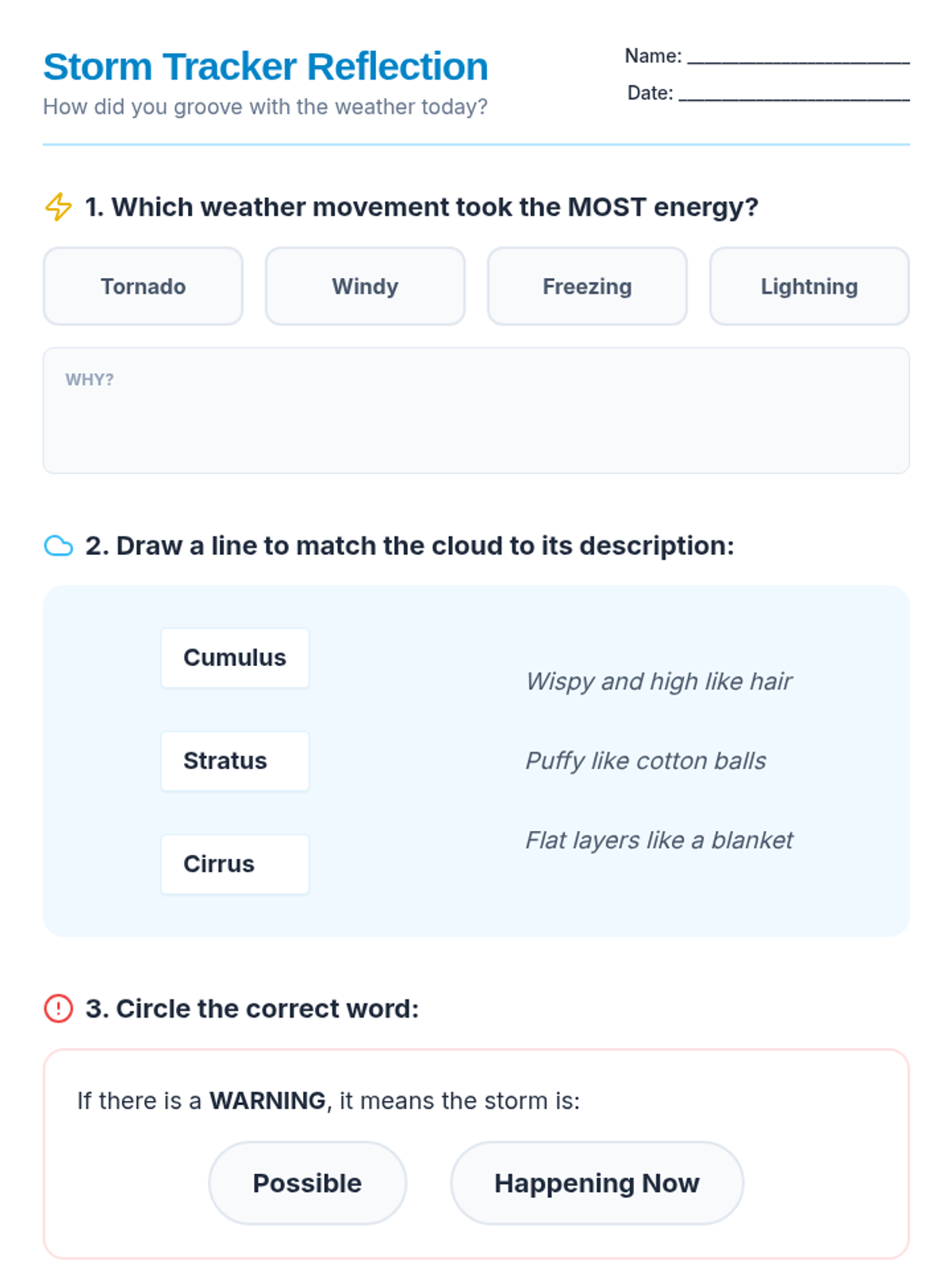Screen dimensions: 952x1270
Task: Select the Tornado answer option
Action: tap(143, 286)
